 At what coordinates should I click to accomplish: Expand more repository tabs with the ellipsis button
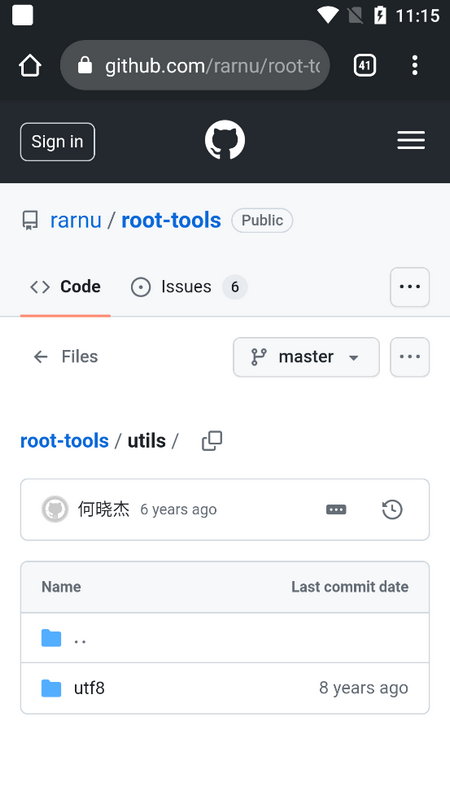[410, 287]
